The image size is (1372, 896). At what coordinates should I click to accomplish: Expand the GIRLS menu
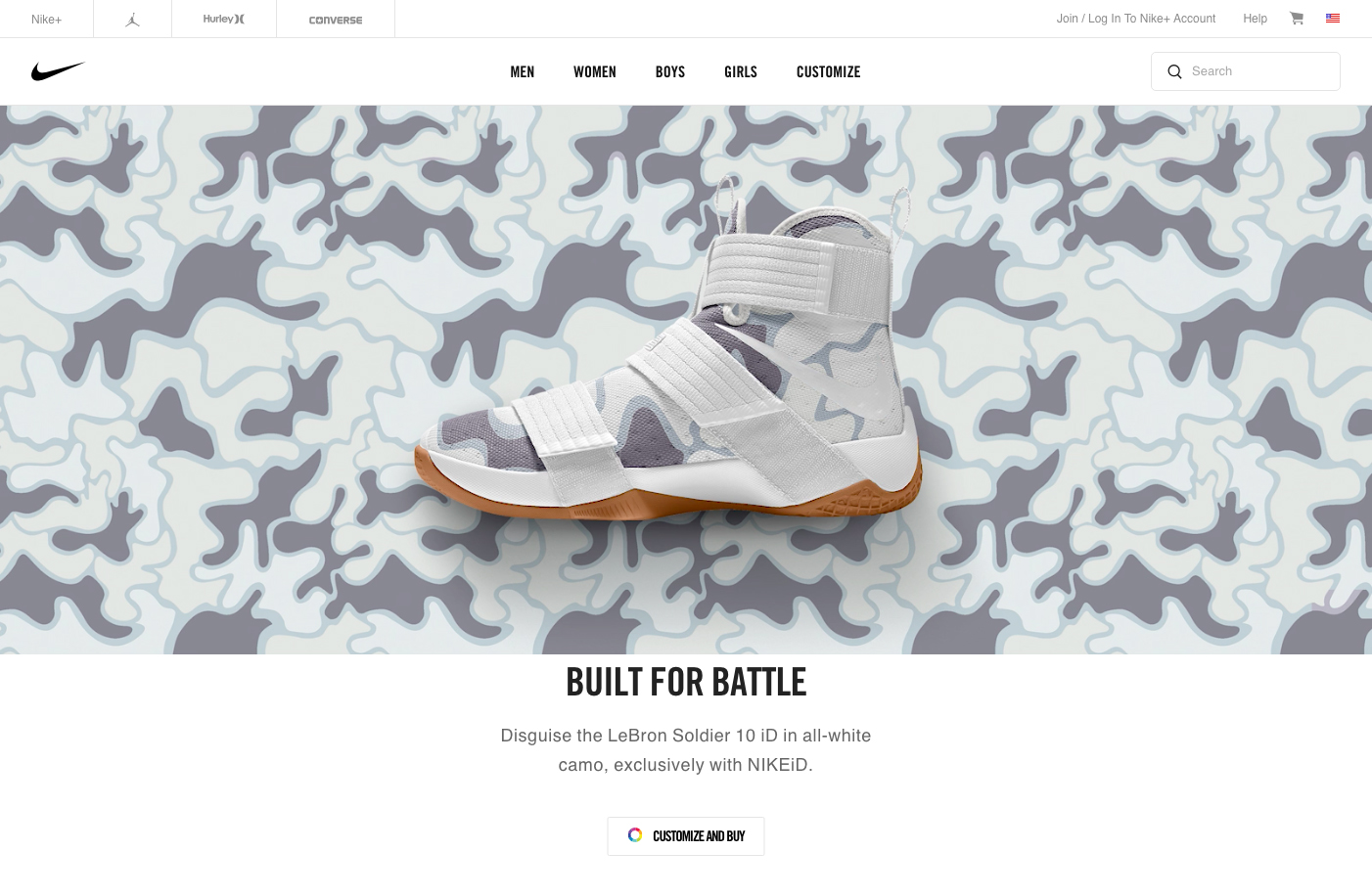tap(741, 71)
